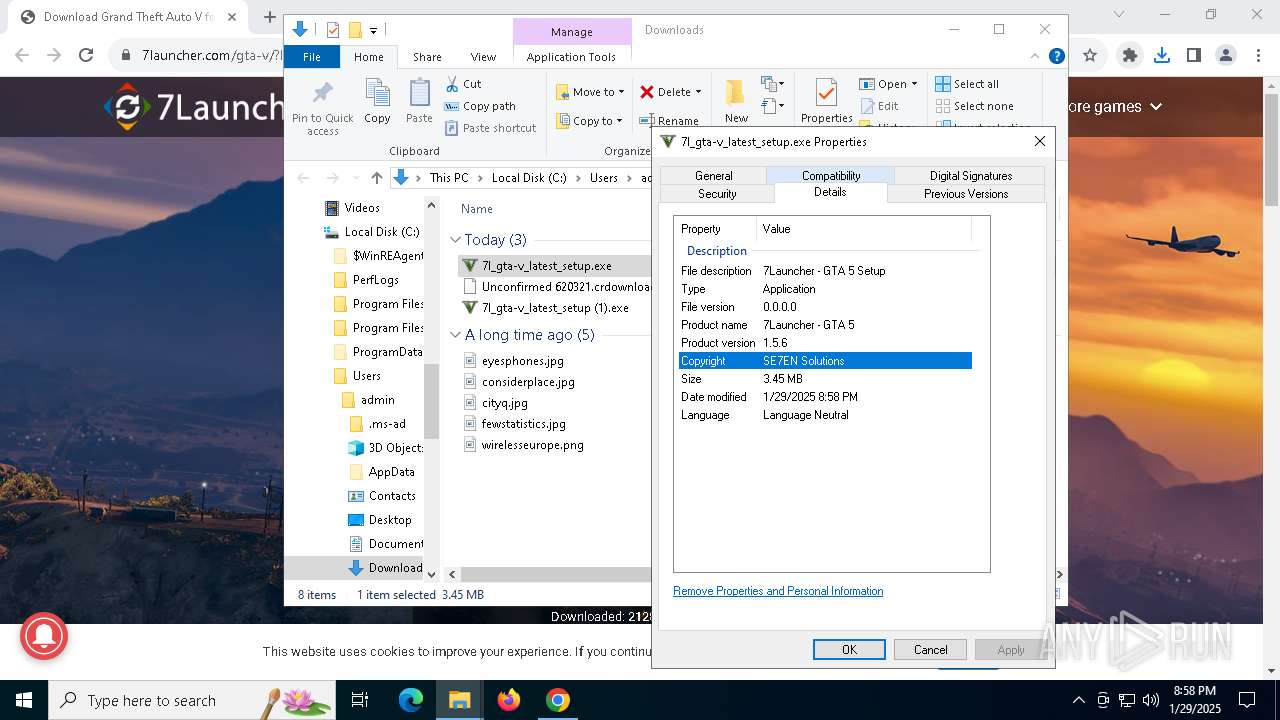1280x720 pixels.
Task: Click OK in Properties dialog
Action: [x=849, y=650]
